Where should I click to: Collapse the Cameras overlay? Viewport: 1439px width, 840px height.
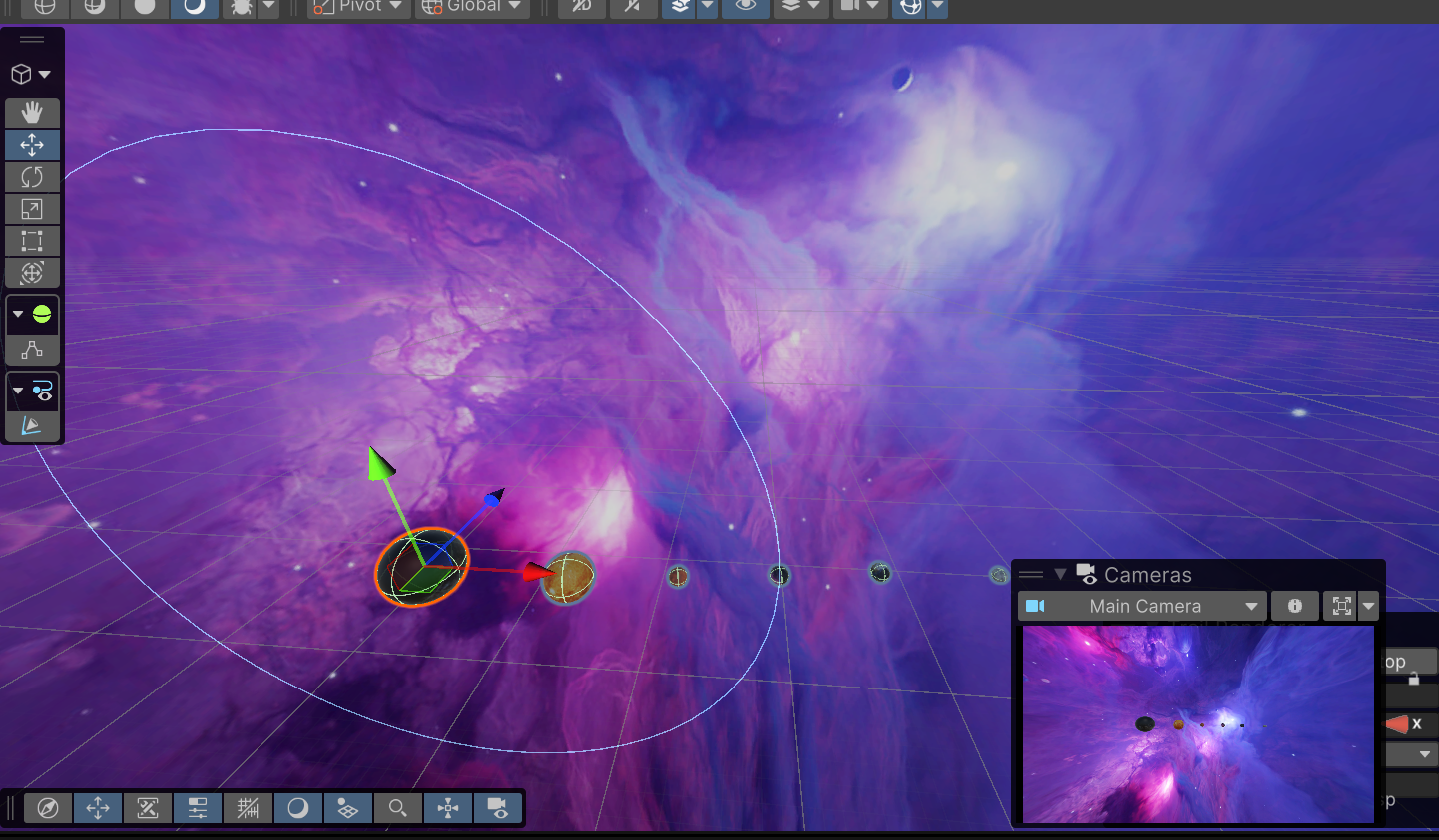[1061, 574]
